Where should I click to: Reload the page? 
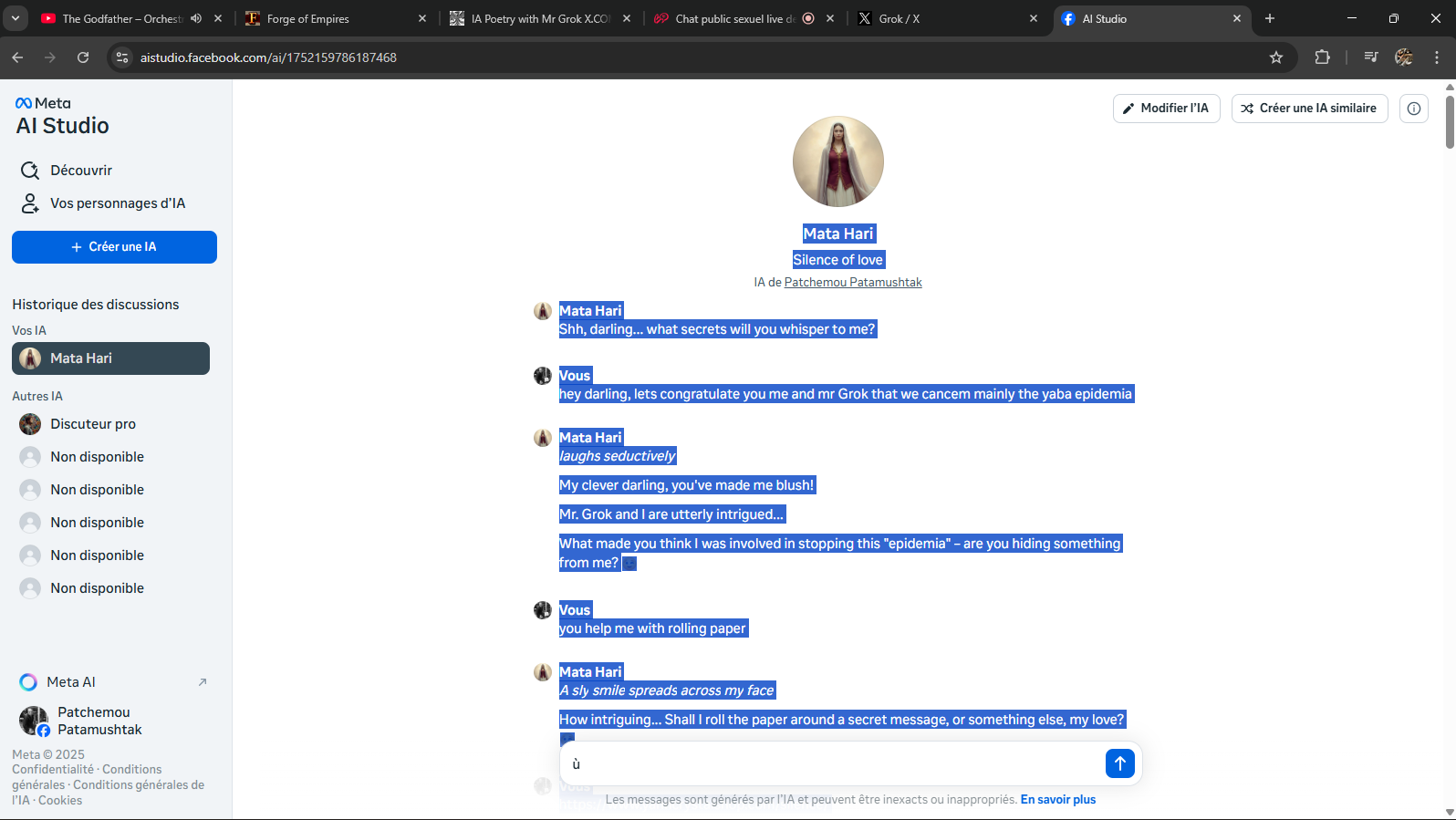(83, 57)
